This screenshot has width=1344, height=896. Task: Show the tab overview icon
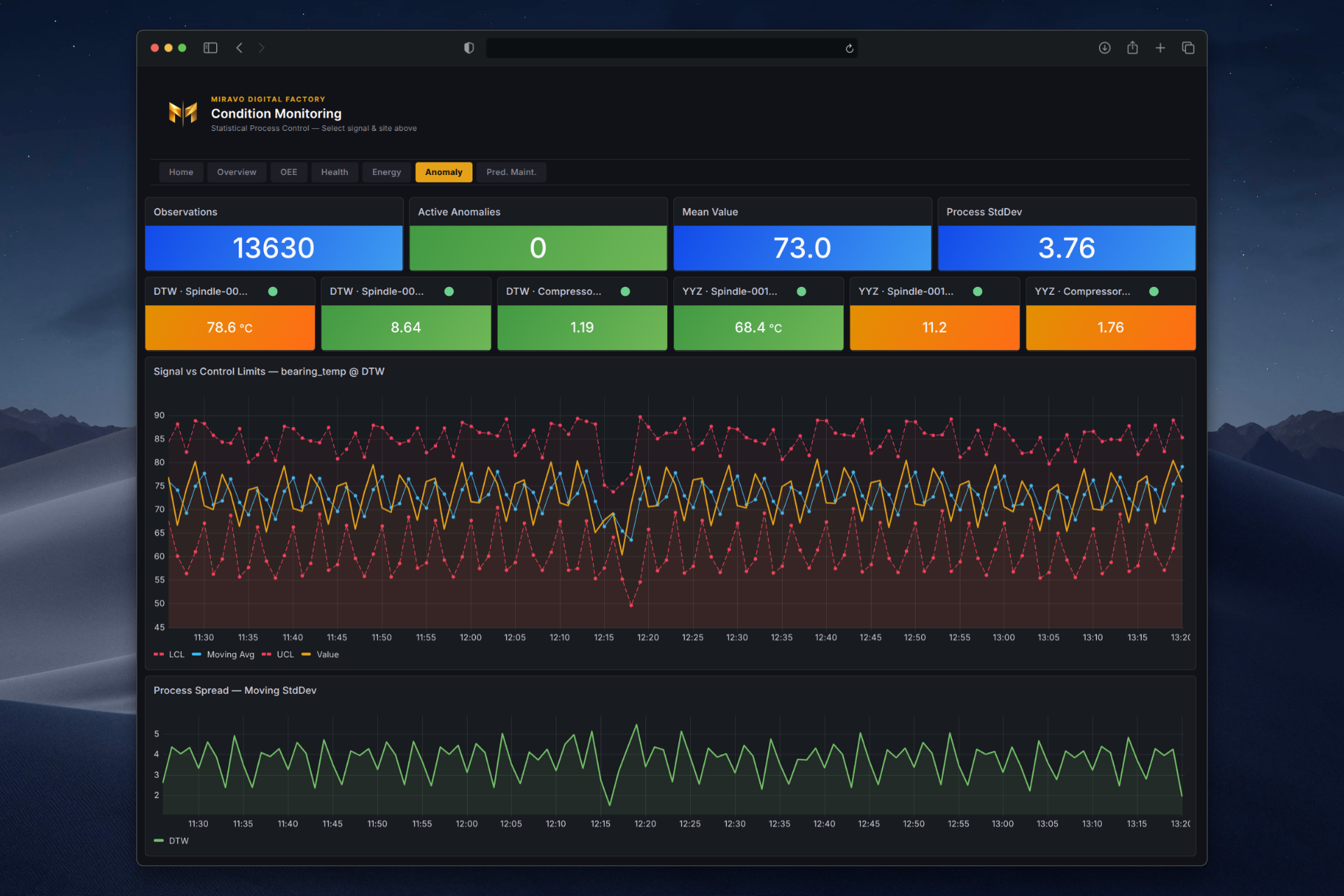coord(1188,48)
